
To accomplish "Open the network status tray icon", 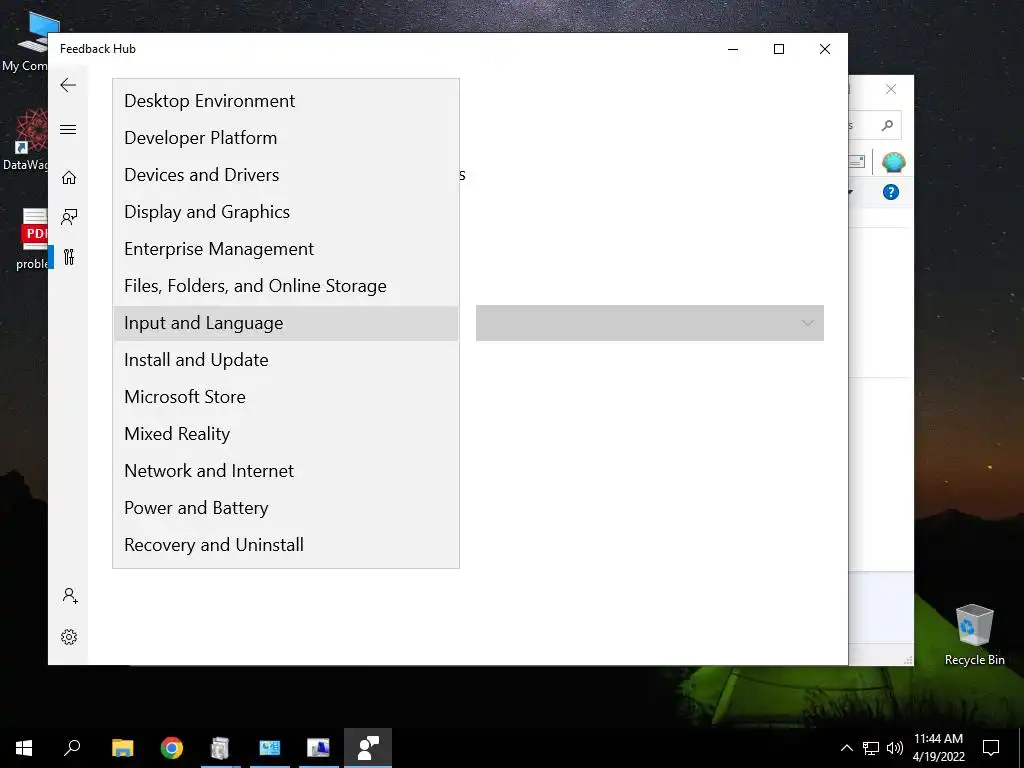I will tap(871, 748).
